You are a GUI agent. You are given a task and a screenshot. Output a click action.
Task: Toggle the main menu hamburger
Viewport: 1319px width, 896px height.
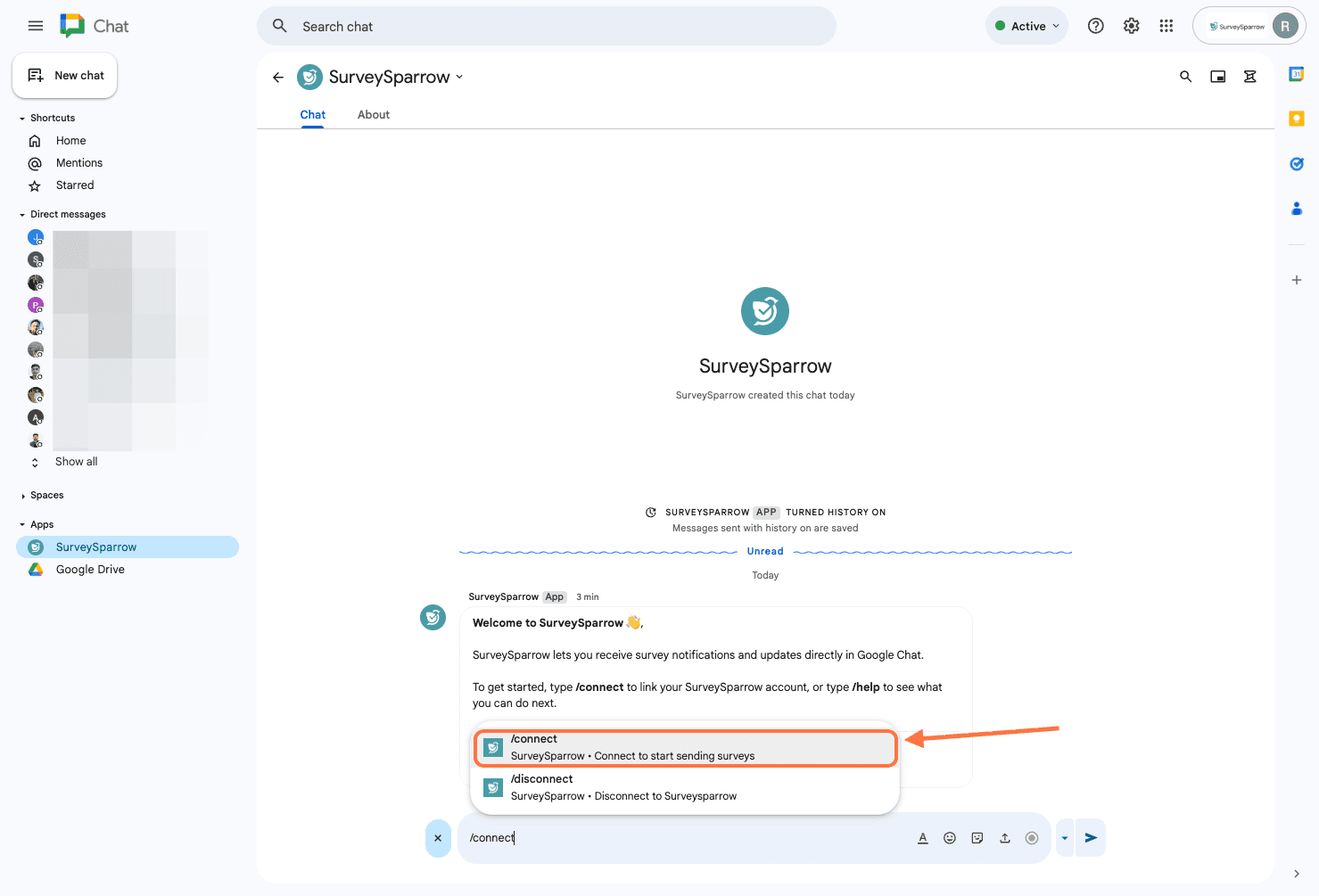tap(36, 26)
